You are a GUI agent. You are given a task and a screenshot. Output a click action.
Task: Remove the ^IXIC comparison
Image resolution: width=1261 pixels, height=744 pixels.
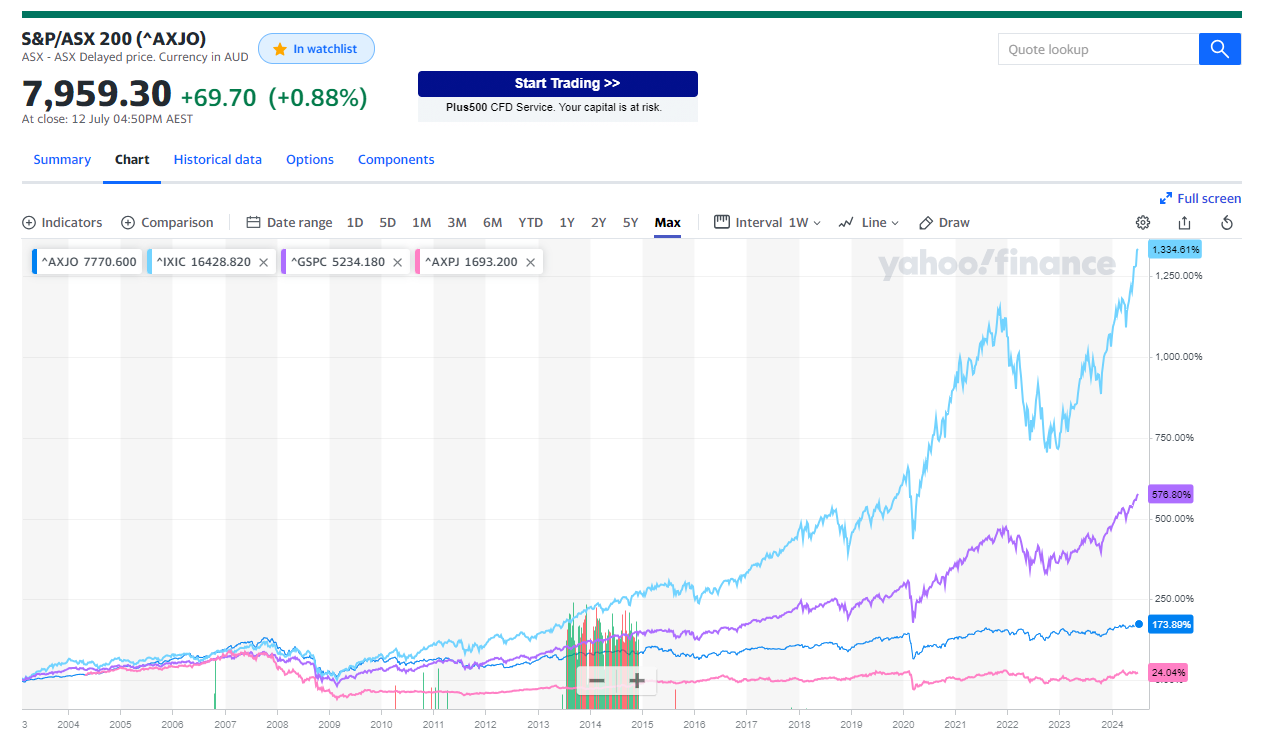[x=264, y=262]
